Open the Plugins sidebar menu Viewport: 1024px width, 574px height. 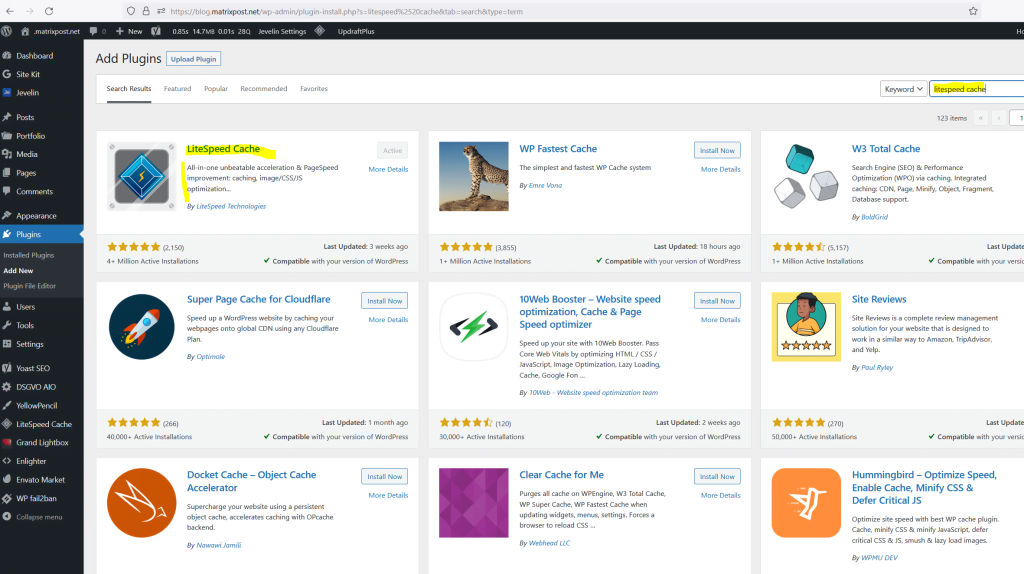[42, 234]
